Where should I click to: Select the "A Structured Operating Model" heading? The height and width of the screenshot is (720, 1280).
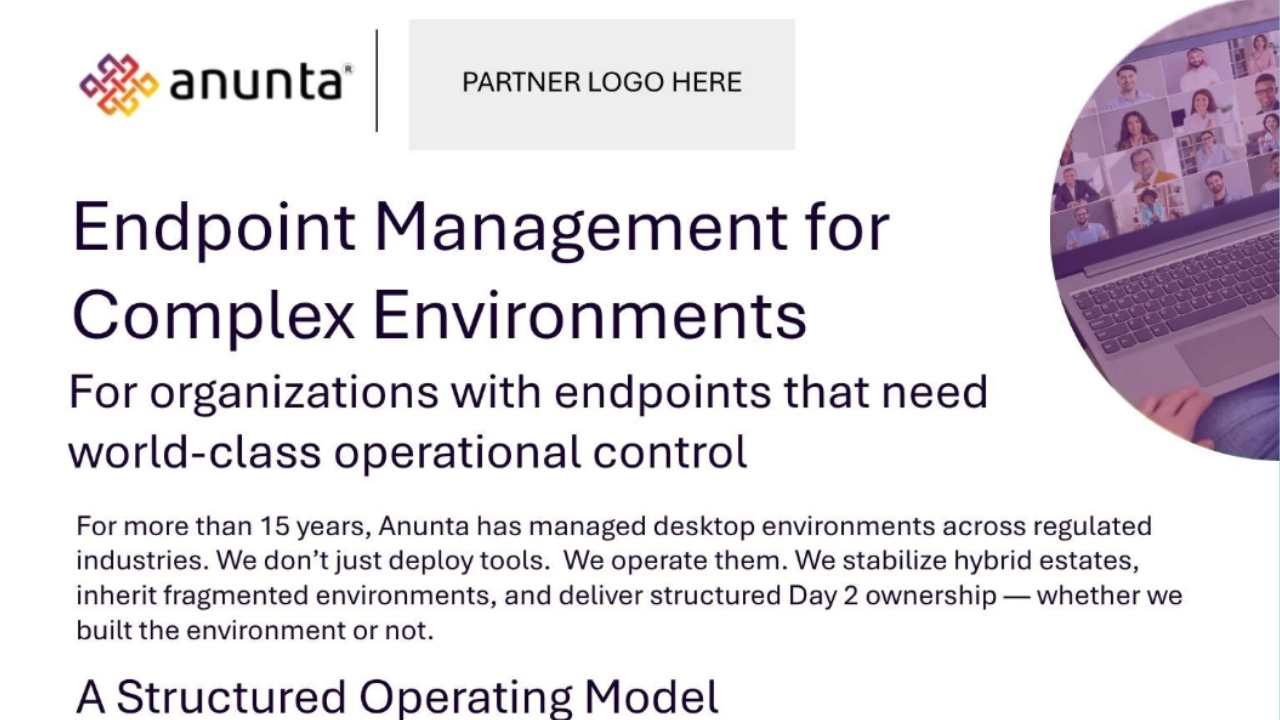(397, 697)
